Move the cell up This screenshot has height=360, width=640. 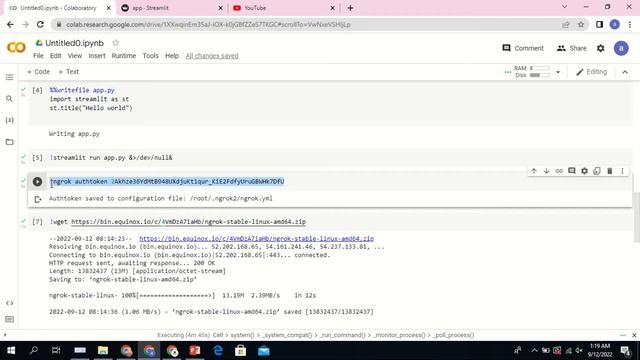coord(534,171)
